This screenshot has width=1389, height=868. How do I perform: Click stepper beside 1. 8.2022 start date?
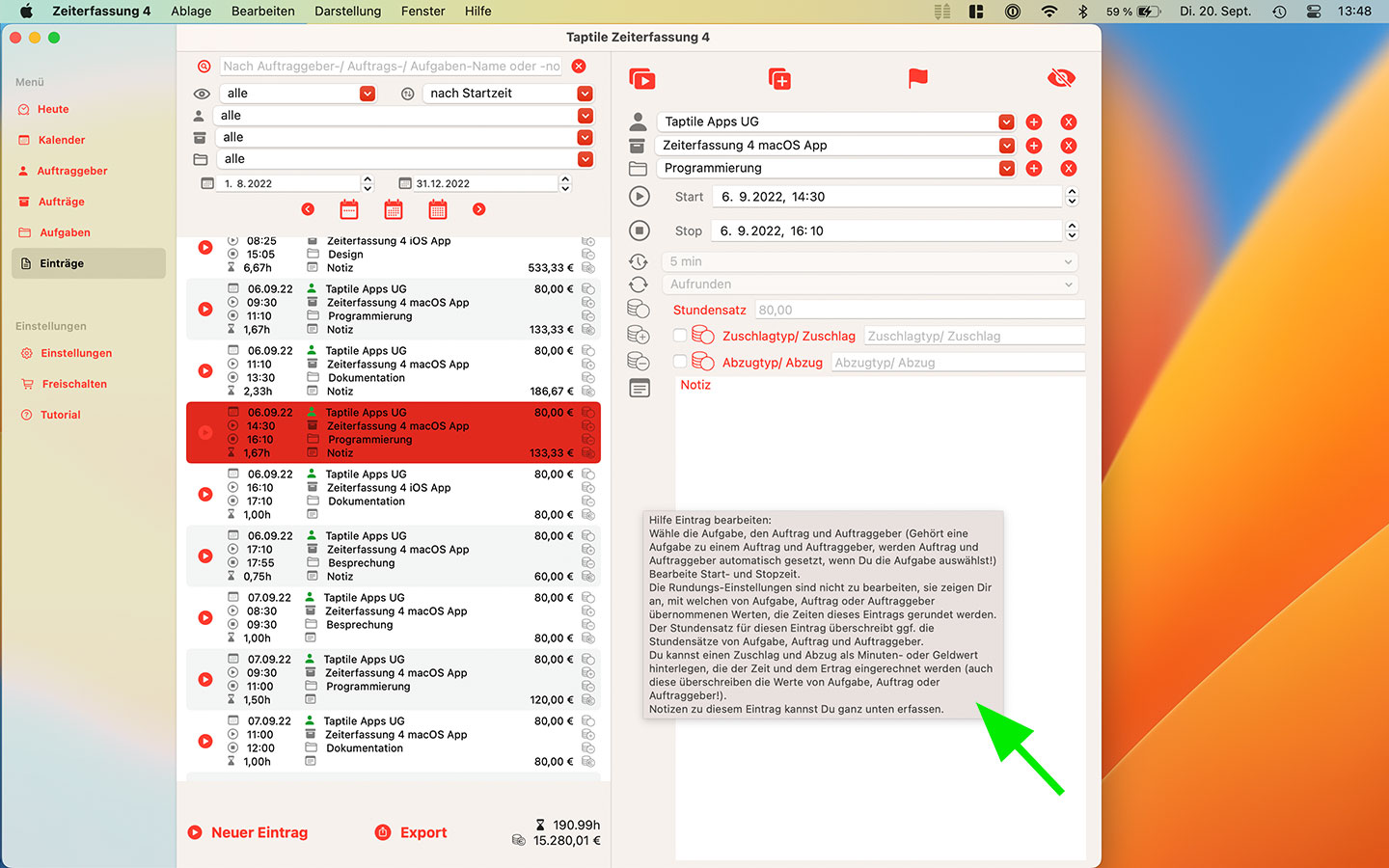368,183
